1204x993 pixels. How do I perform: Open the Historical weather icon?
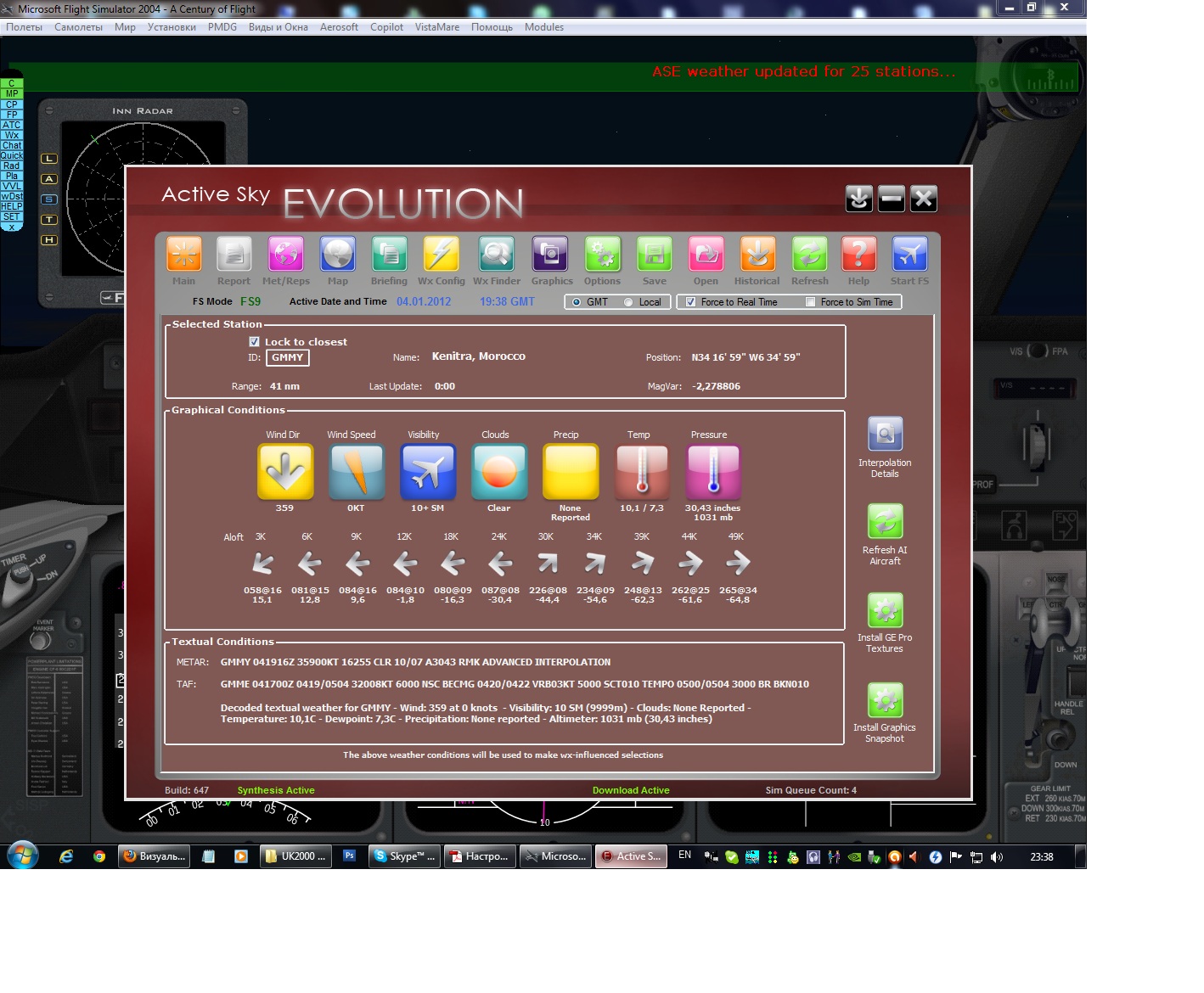[757, 255]
